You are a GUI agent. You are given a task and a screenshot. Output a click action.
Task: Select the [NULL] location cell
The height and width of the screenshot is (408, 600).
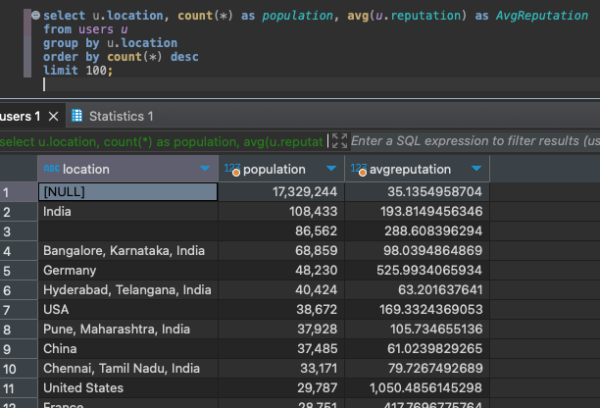tap(127, 191)
